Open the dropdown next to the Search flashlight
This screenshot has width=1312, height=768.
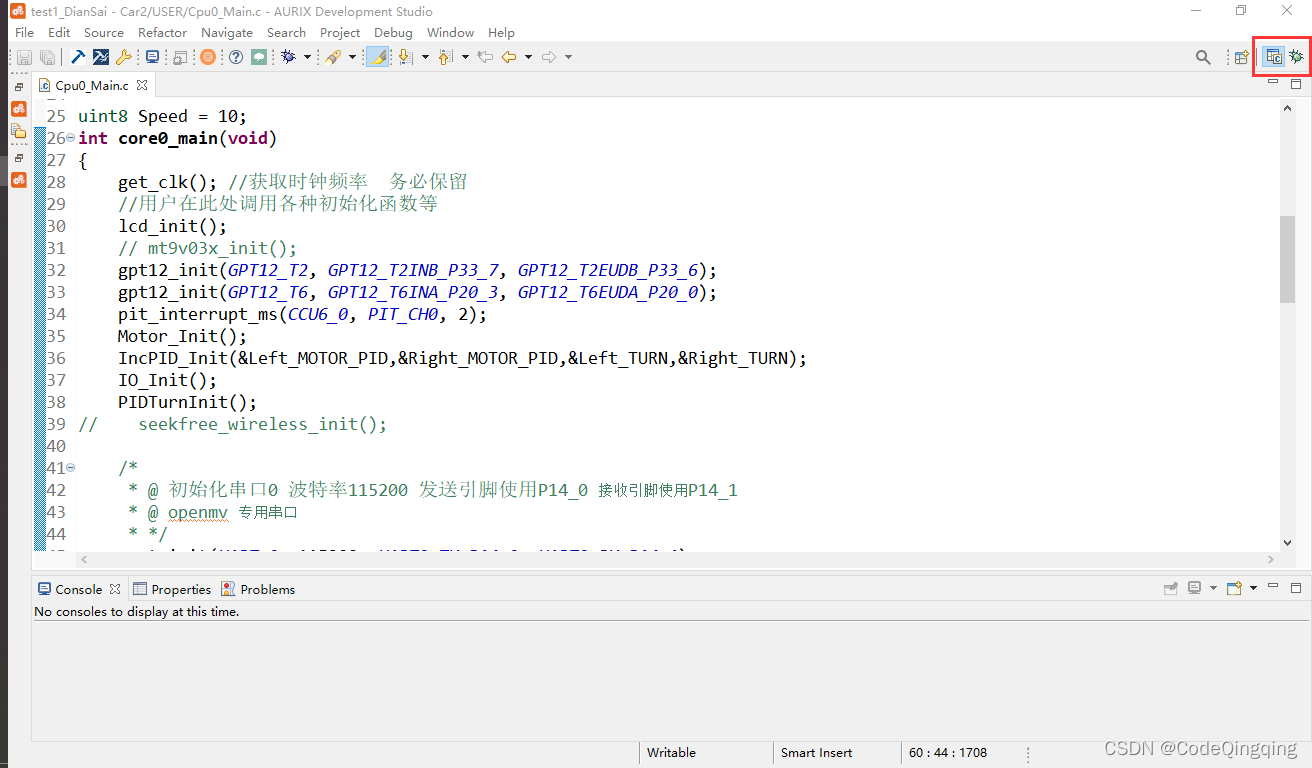(352, 57)
